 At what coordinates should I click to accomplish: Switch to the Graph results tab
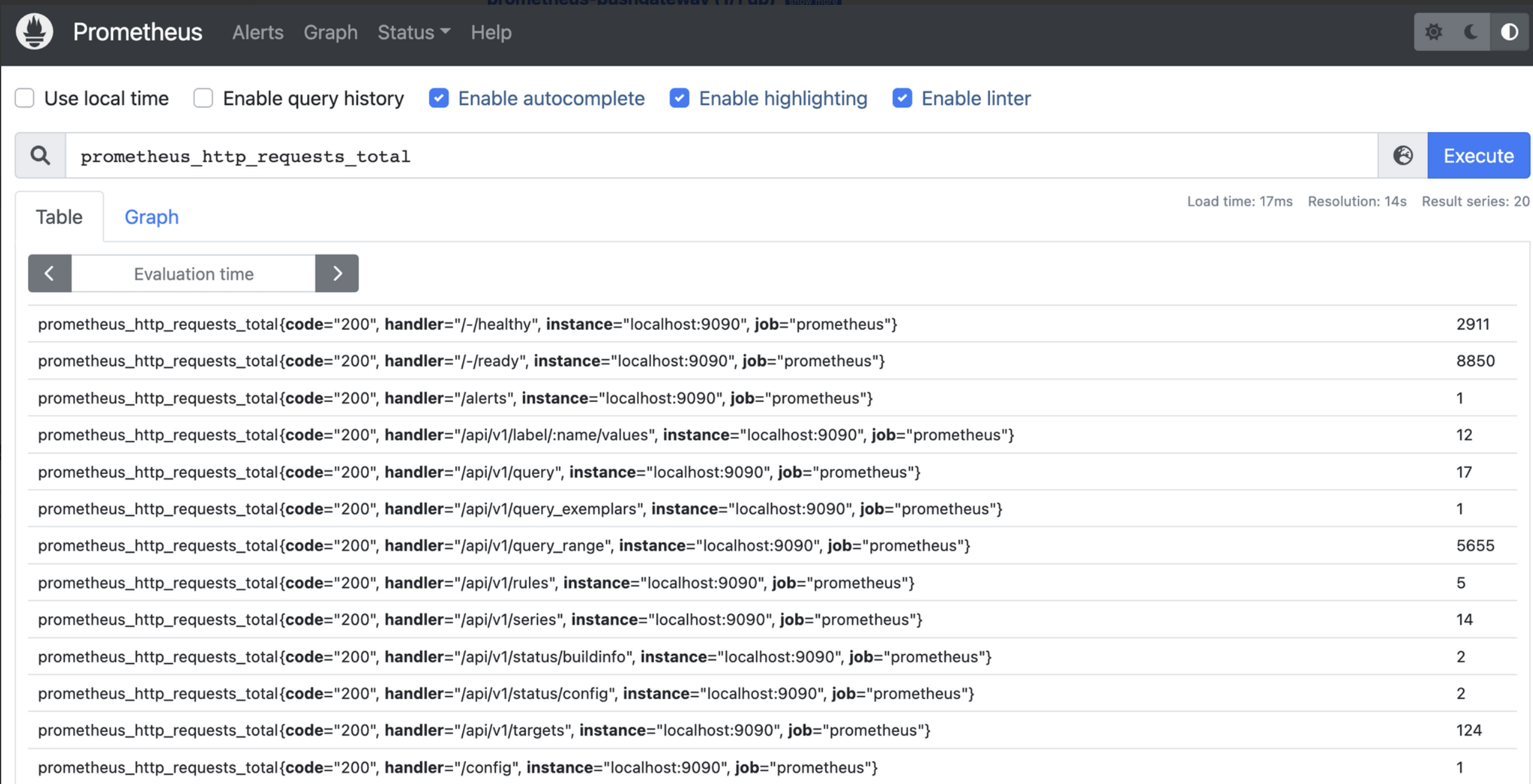[x=151, y=217]
